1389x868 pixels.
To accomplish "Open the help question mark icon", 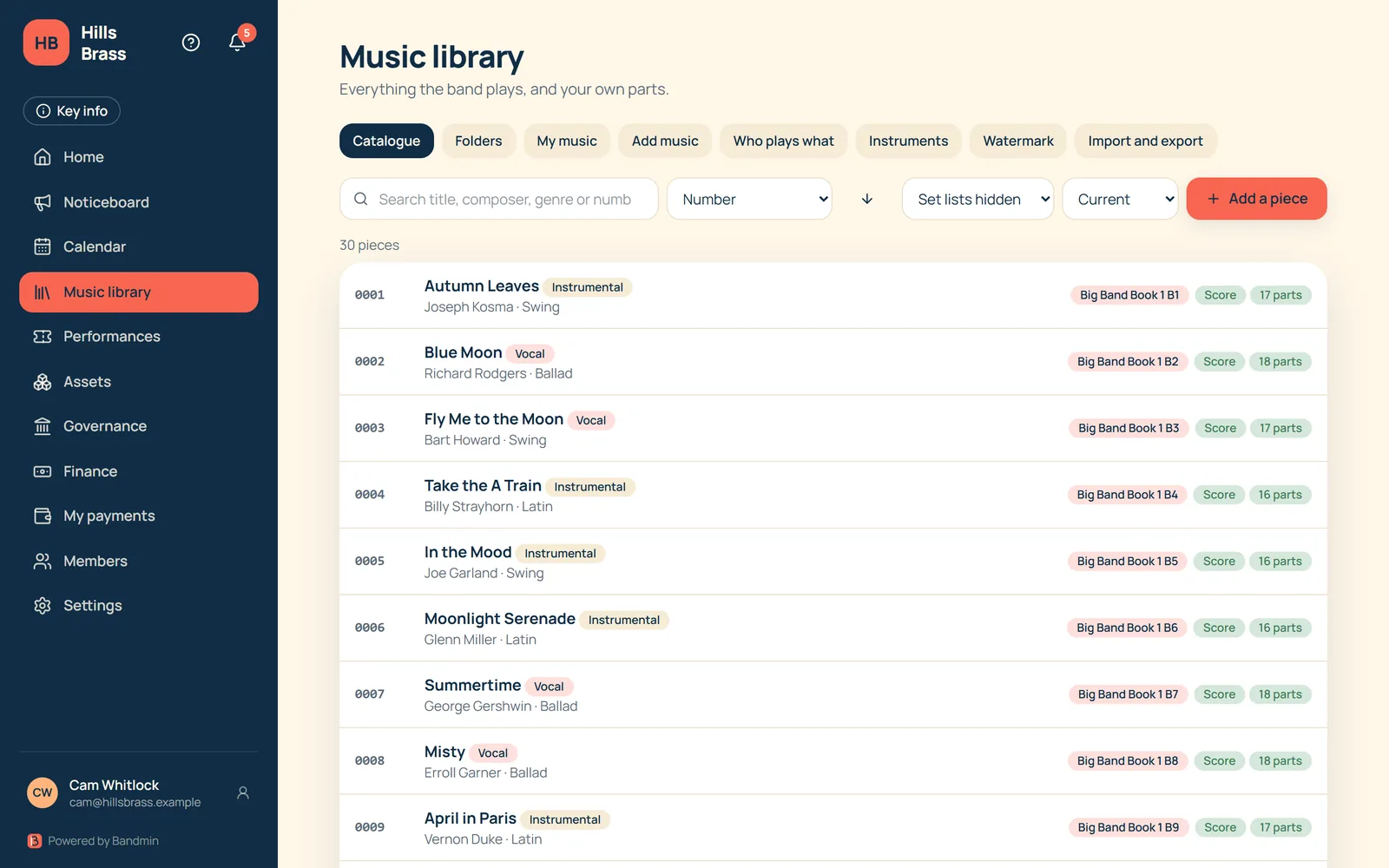I will [191, 43].
